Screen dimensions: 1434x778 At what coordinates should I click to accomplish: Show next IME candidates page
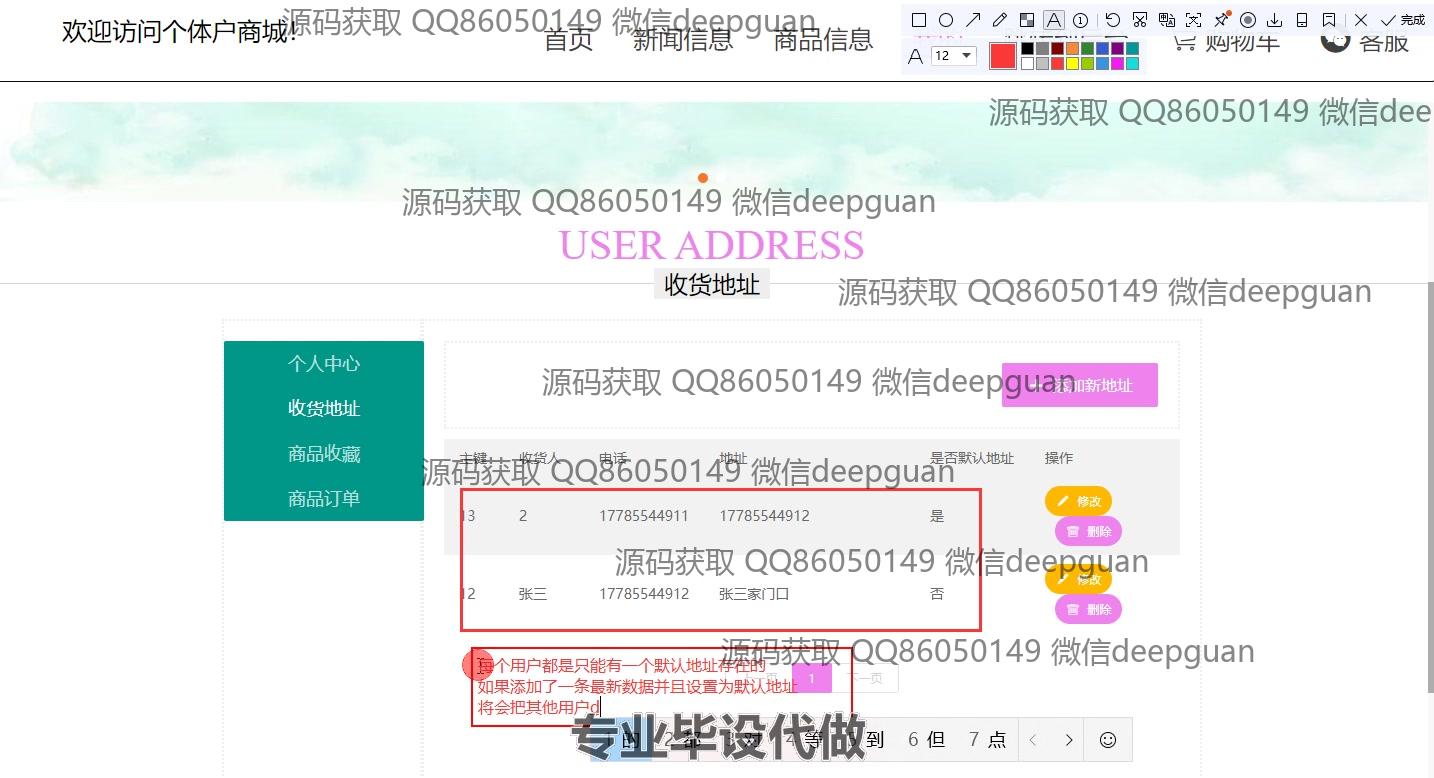click(1069, 740)
